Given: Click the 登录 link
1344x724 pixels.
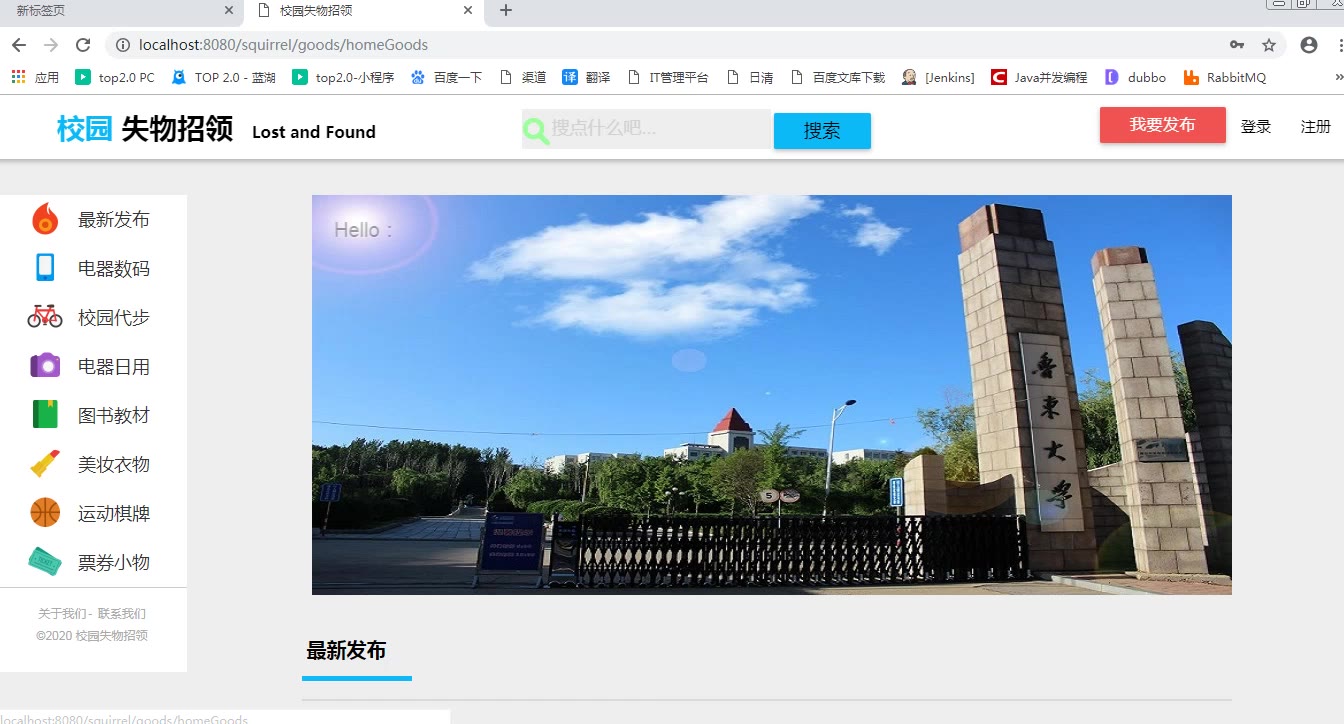Looking at the screenshot, I should pos(1256,127).
